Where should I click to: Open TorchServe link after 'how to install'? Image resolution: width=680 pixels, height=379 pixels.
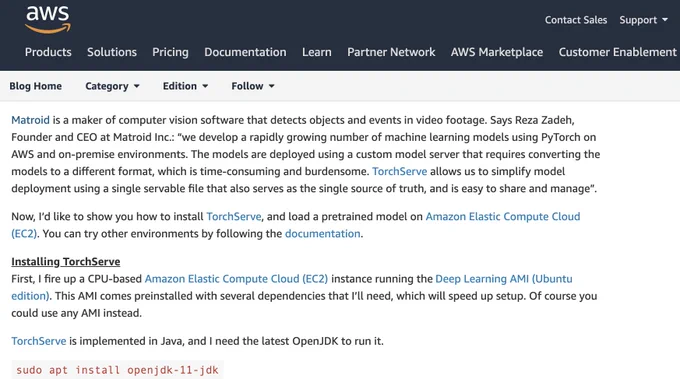[x=234, y=216]
